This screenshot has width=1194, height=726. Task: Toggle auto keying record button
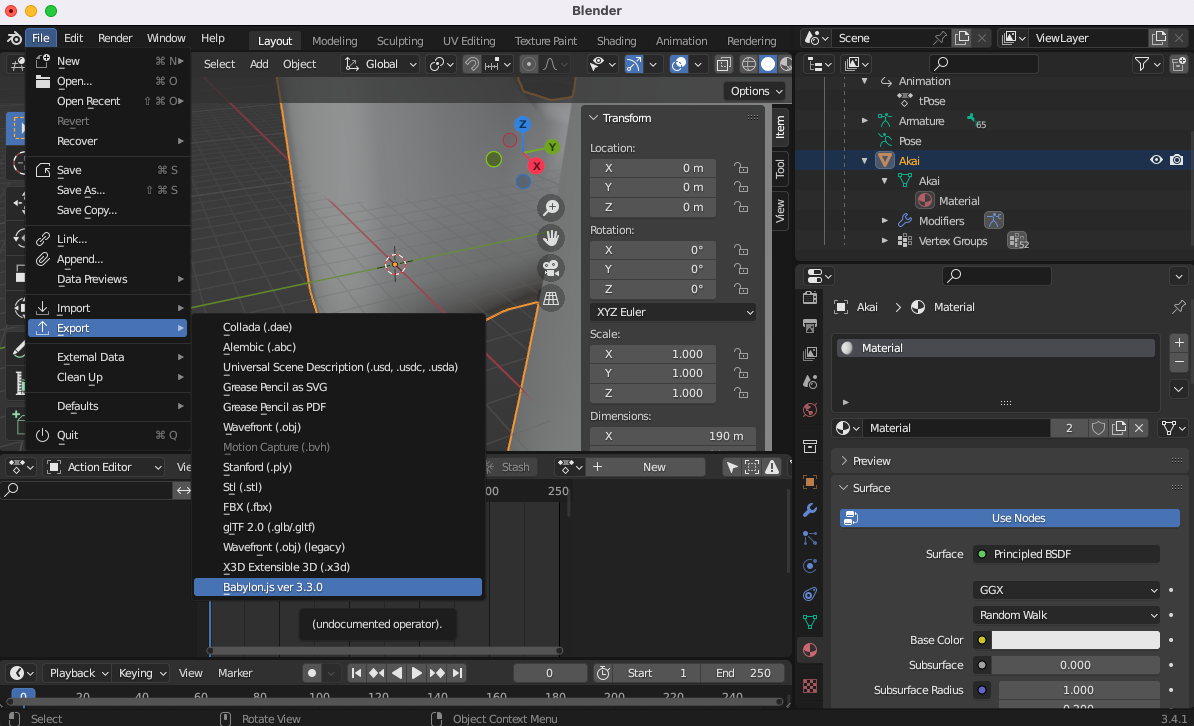pos(311,673)
